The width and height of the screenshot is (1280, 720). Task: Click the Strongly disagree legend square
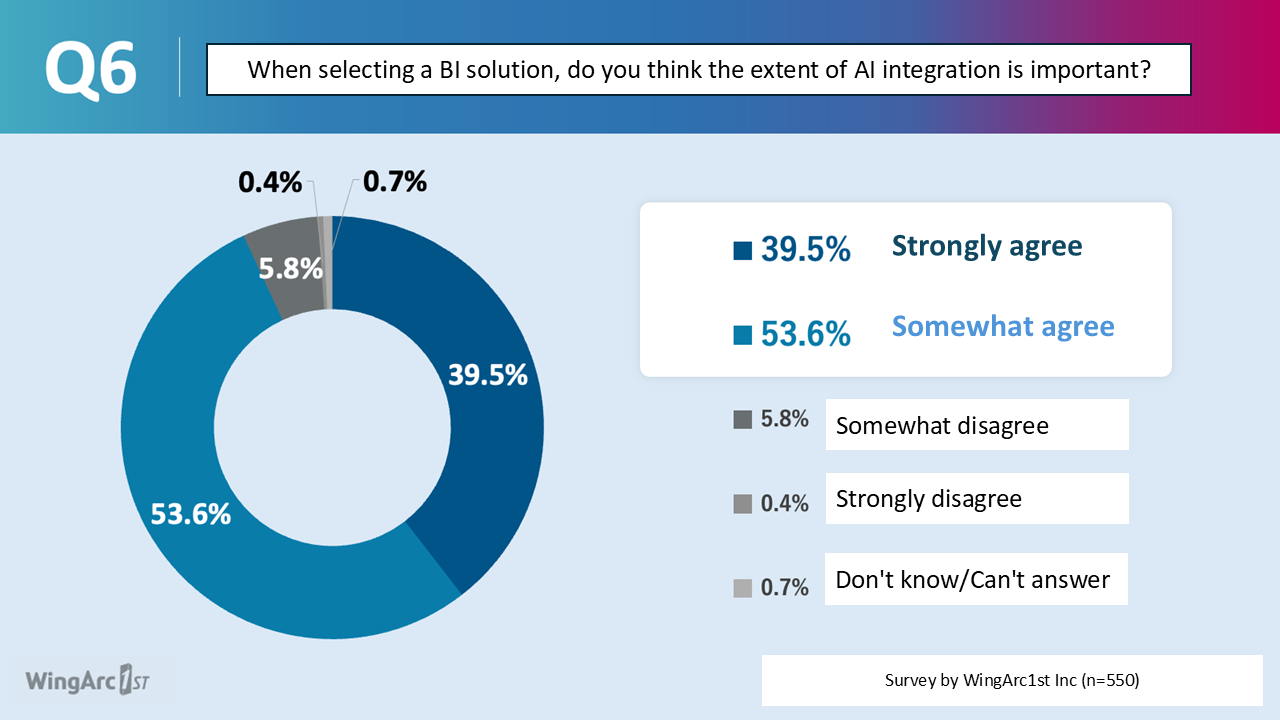point(742,504)
